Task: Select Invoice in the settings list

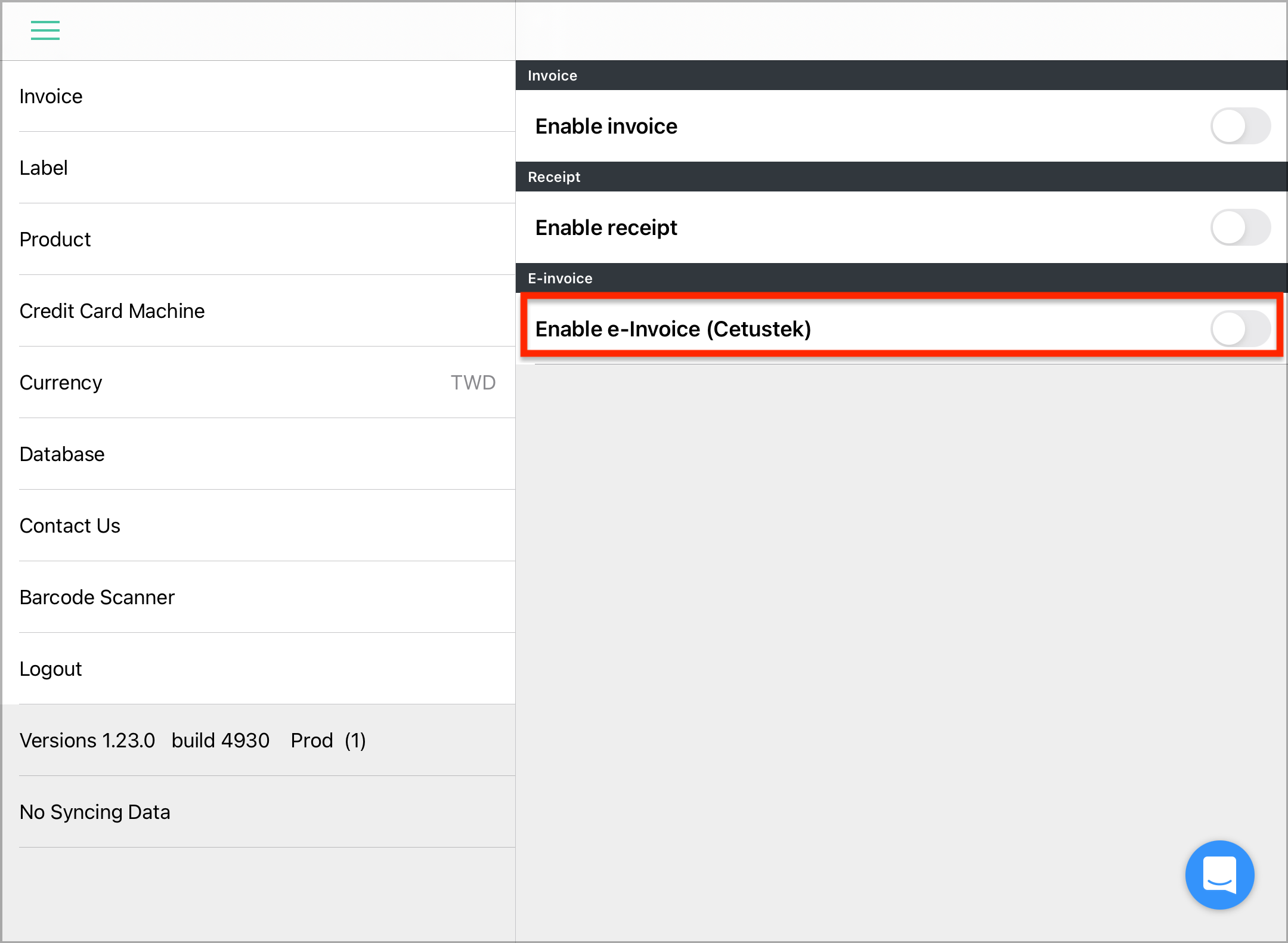Action: tap(259, 96)
